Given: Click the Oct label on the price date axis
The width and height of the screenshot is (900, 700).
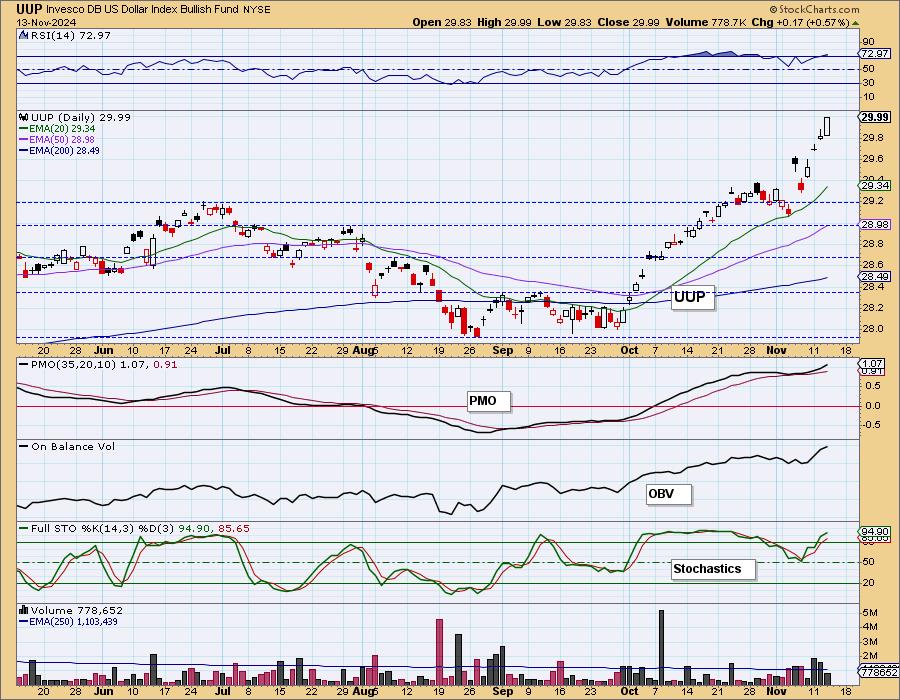Looking at the screenshot, I should 629,350.
